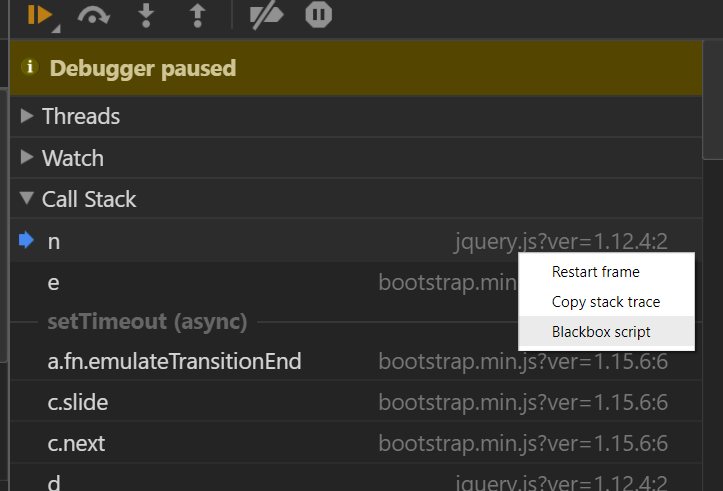Click the sidebar vertical scrollbar thumb
This screenshot has height=491, width=723.
[713, 99]
